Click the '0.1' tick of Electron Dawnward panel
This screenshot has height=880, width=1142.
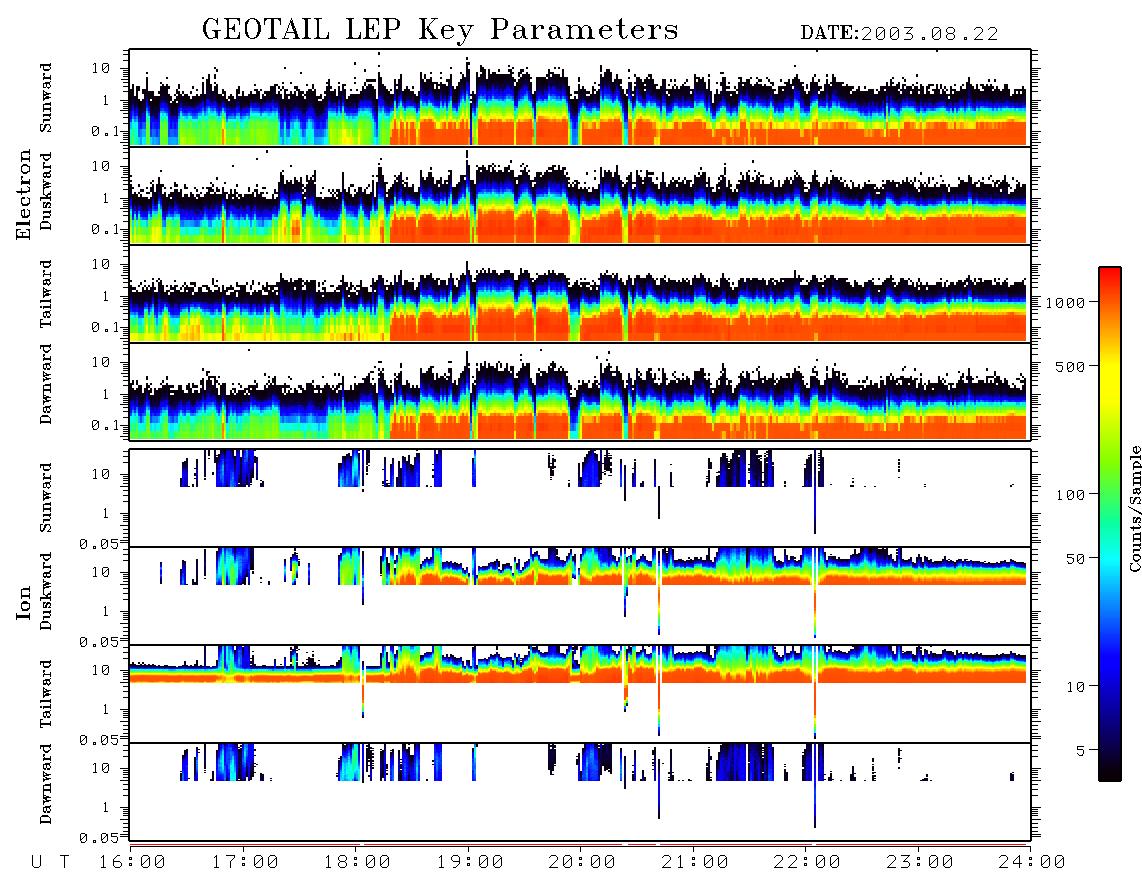(105, 425)
